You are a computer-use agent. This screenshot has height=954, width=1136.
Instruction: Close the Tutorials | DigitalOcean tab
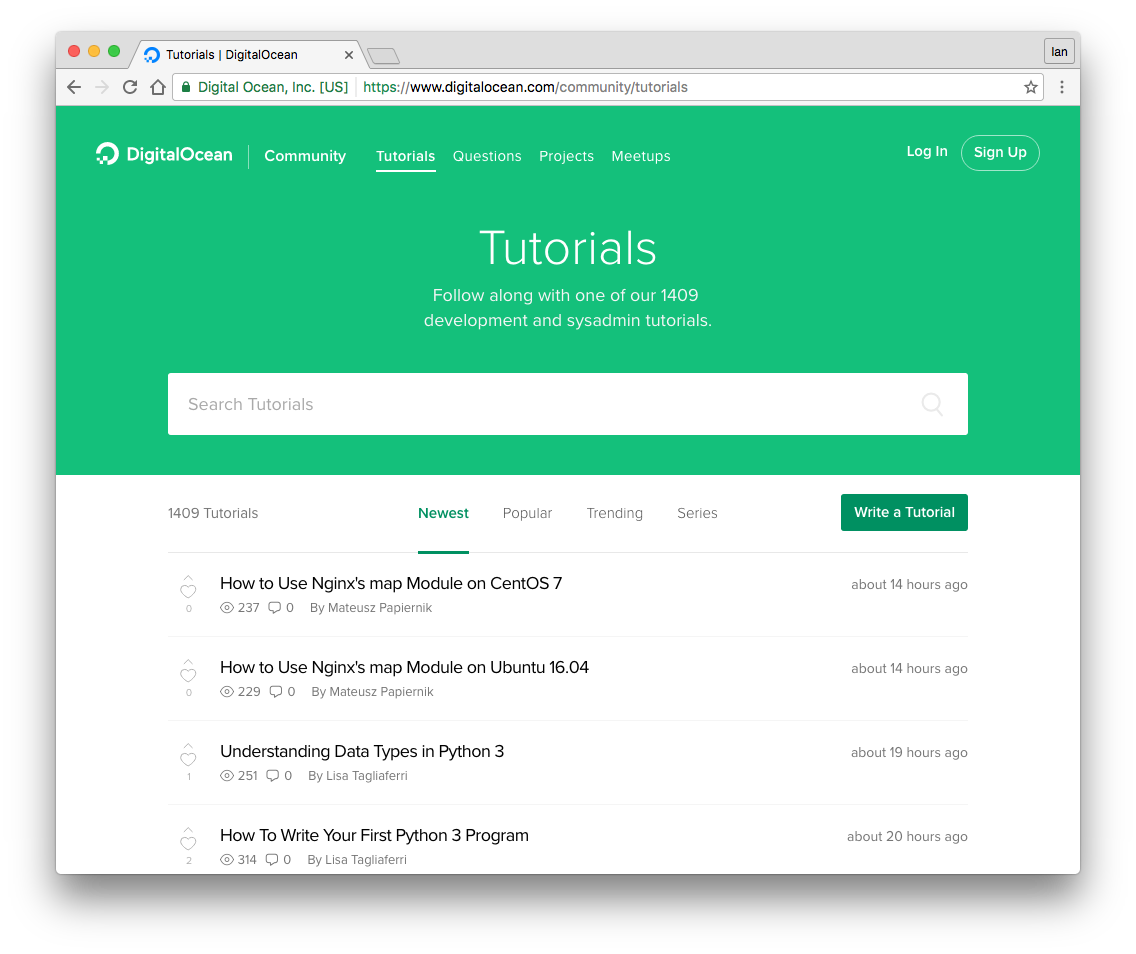click(x=348, y=55)
